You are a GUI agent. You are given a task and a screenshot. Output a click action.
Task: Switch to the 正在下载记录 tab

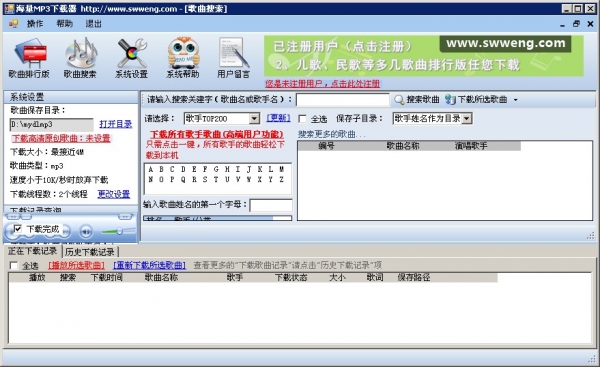pos(33,251)
